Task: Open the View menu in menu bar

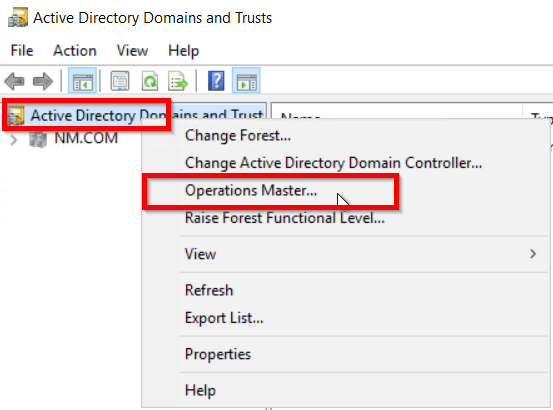Action: point(132,51)
